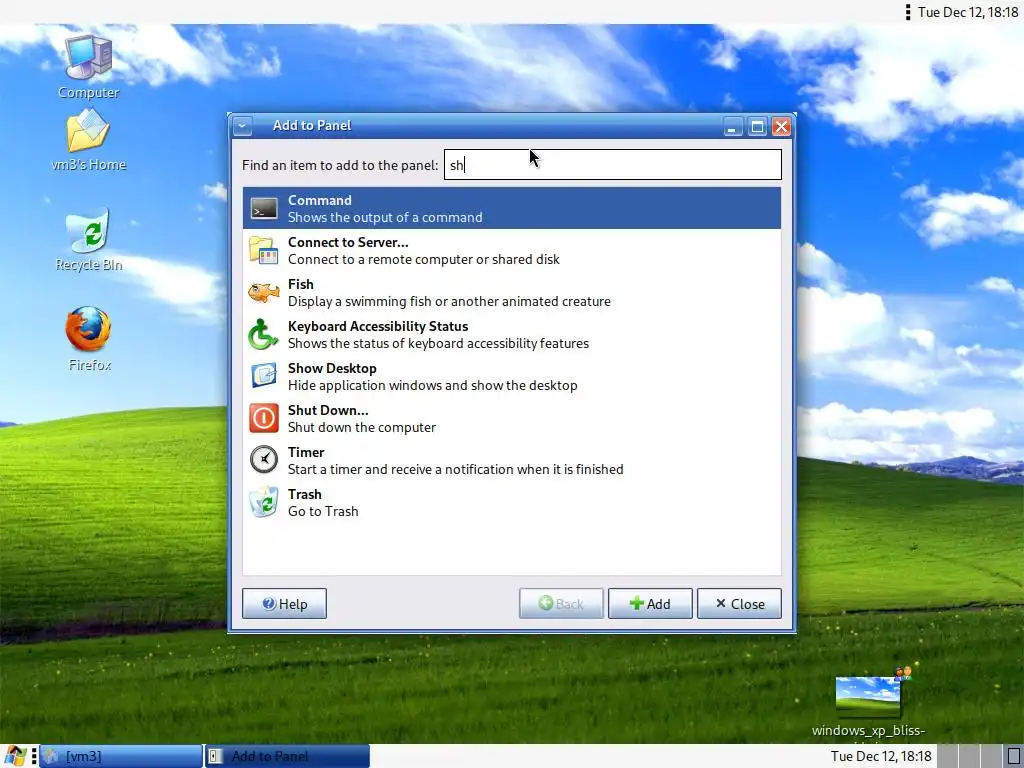Click the taskbar dotted grip handle
The image size is (1024, 768).
tap(34, 756)
